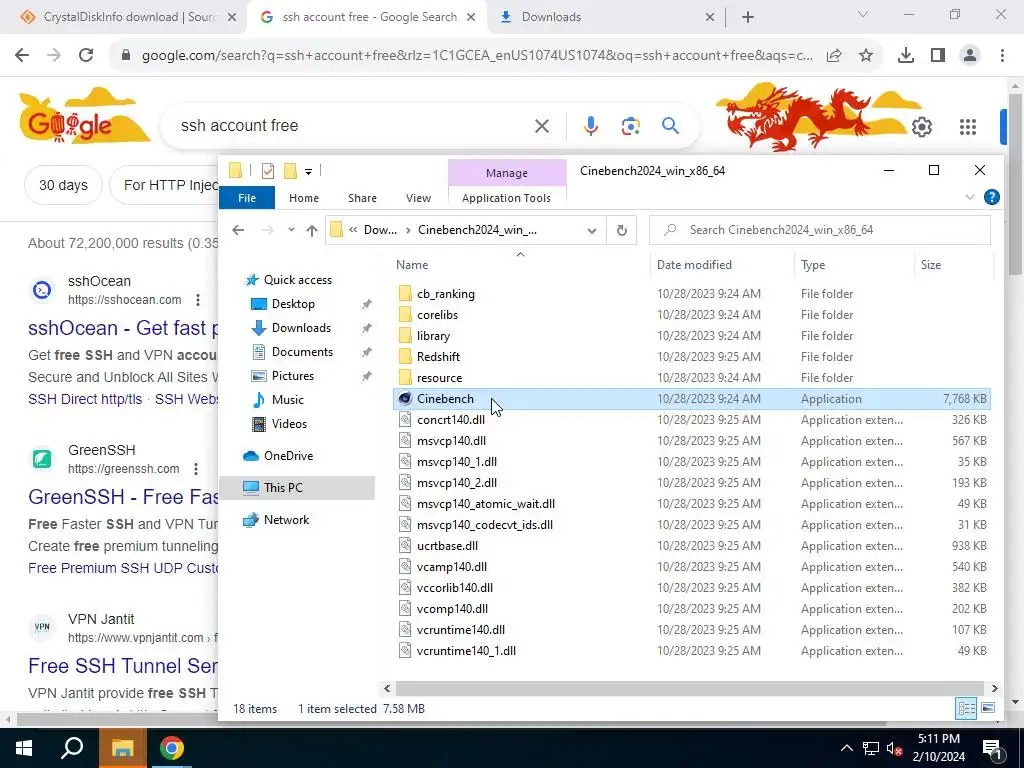Click the blue magnifier search icon

(x=671, y=125)
